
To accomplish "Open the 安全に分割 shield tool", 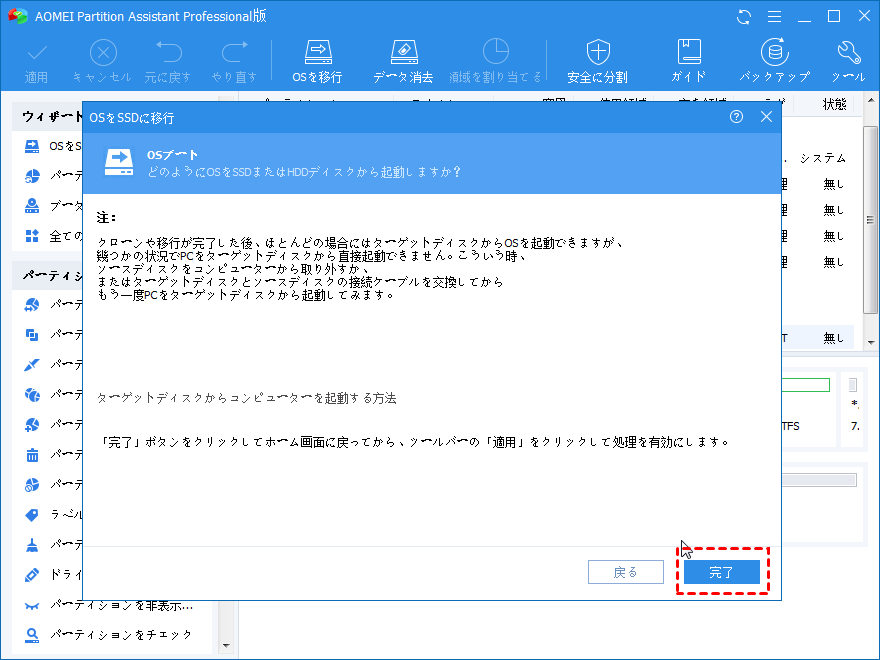I will coord(598,62).
